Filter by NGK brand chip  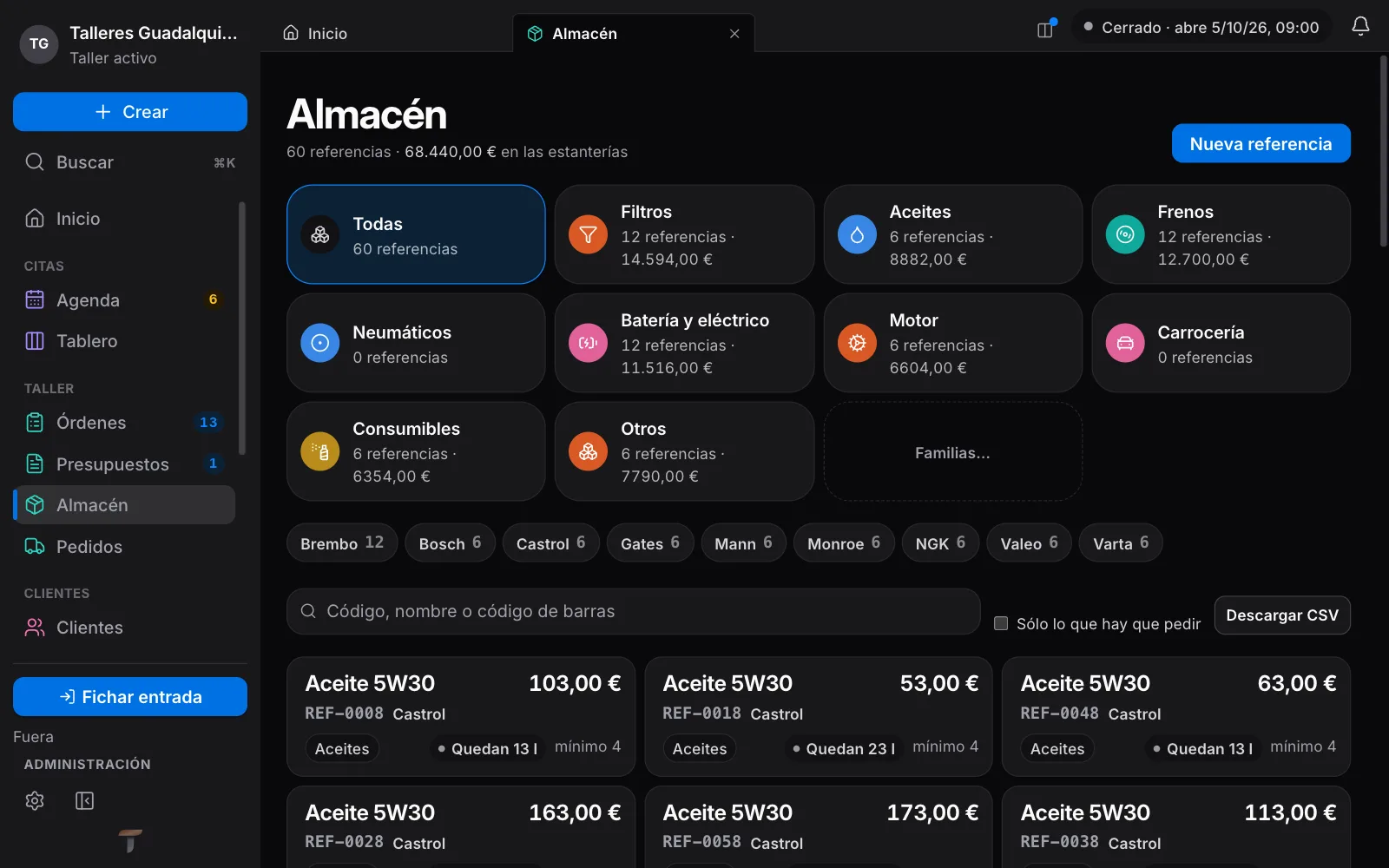[940, 542]
